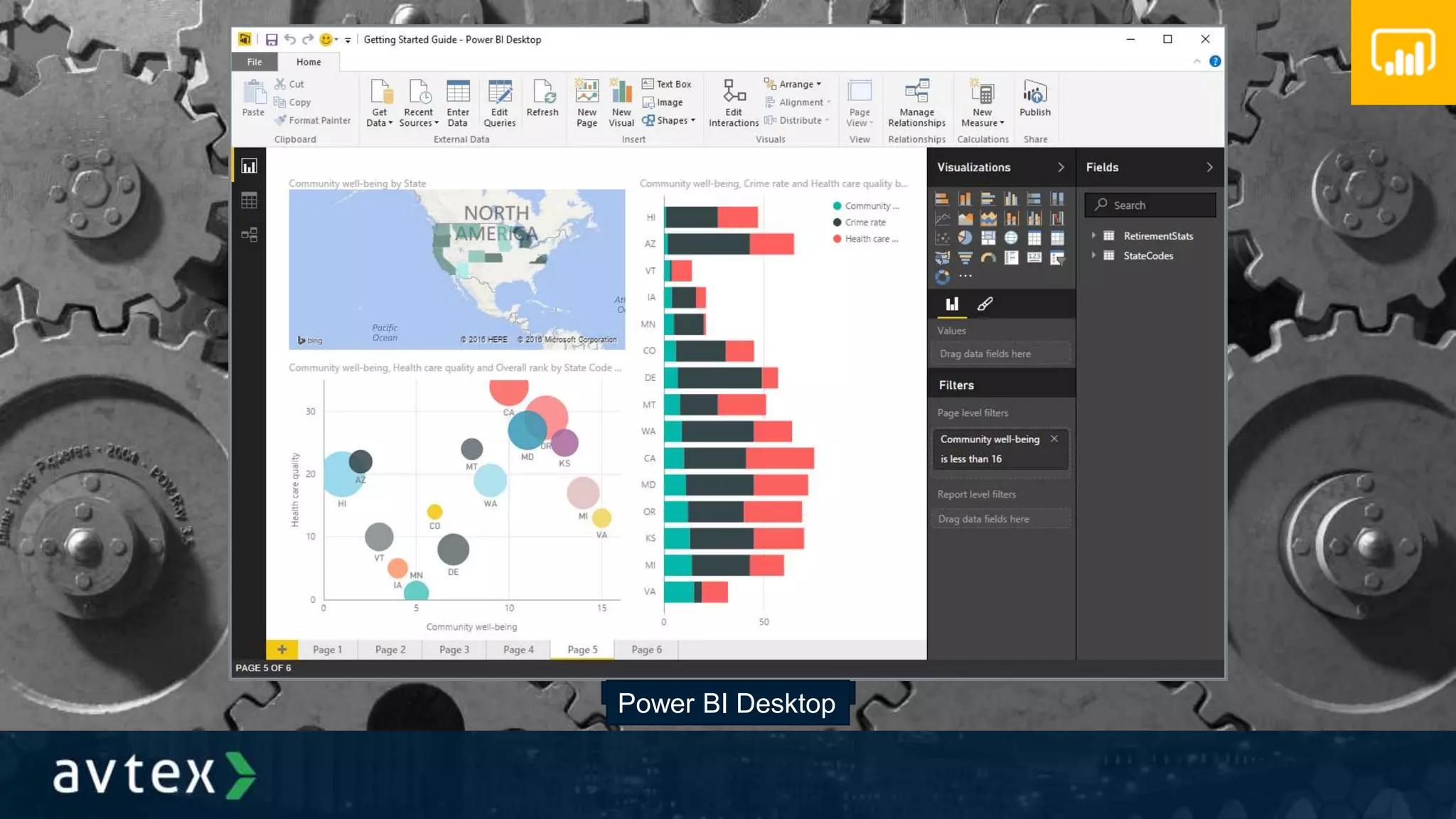The width and height of the screenshot is (1456, 819).
Task: Open the Shapes dropdown
Action: point(668,120)
